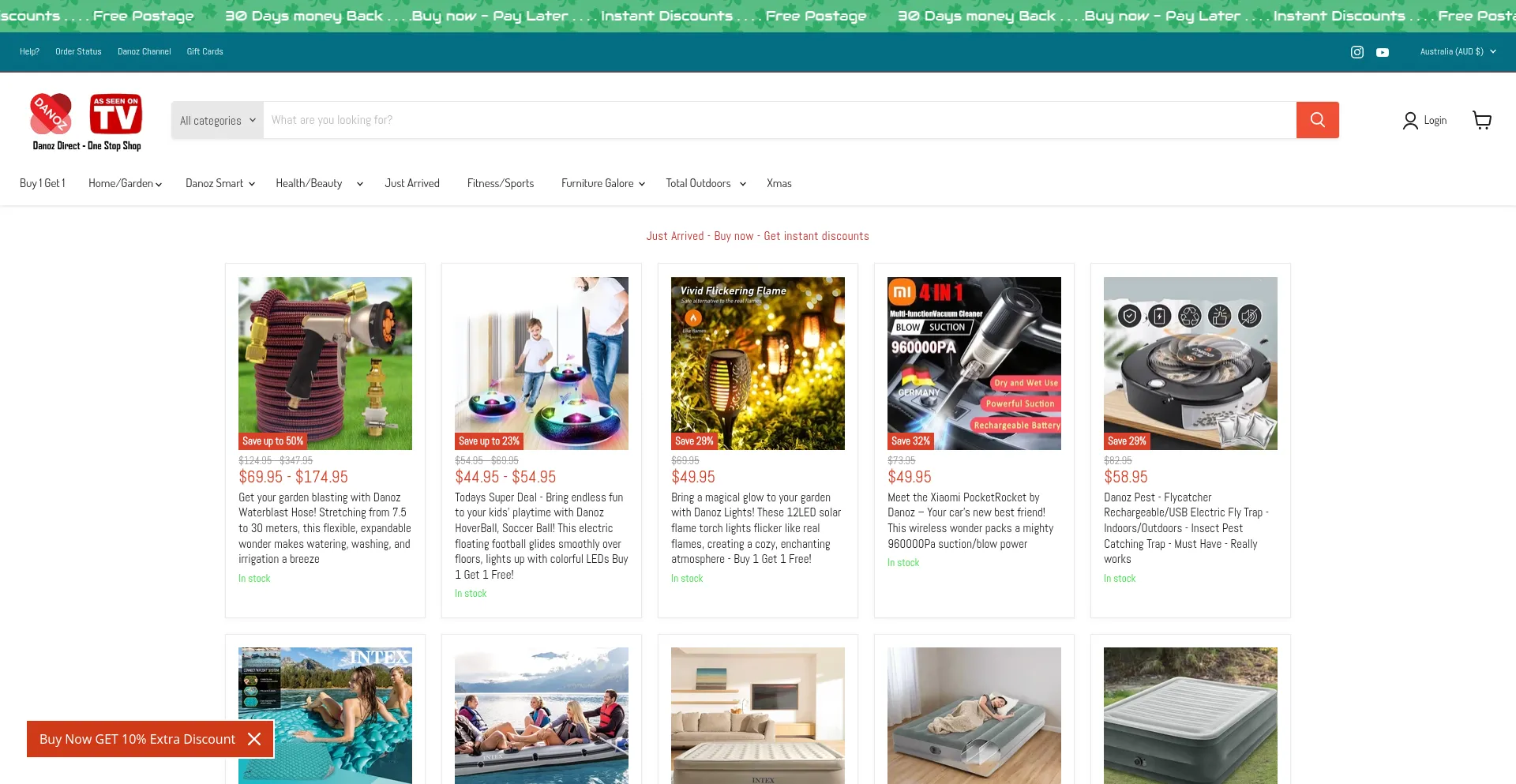
Task: Open the Xiaomi 4 in 1 vacuum image
Action: tap(974, 363)
